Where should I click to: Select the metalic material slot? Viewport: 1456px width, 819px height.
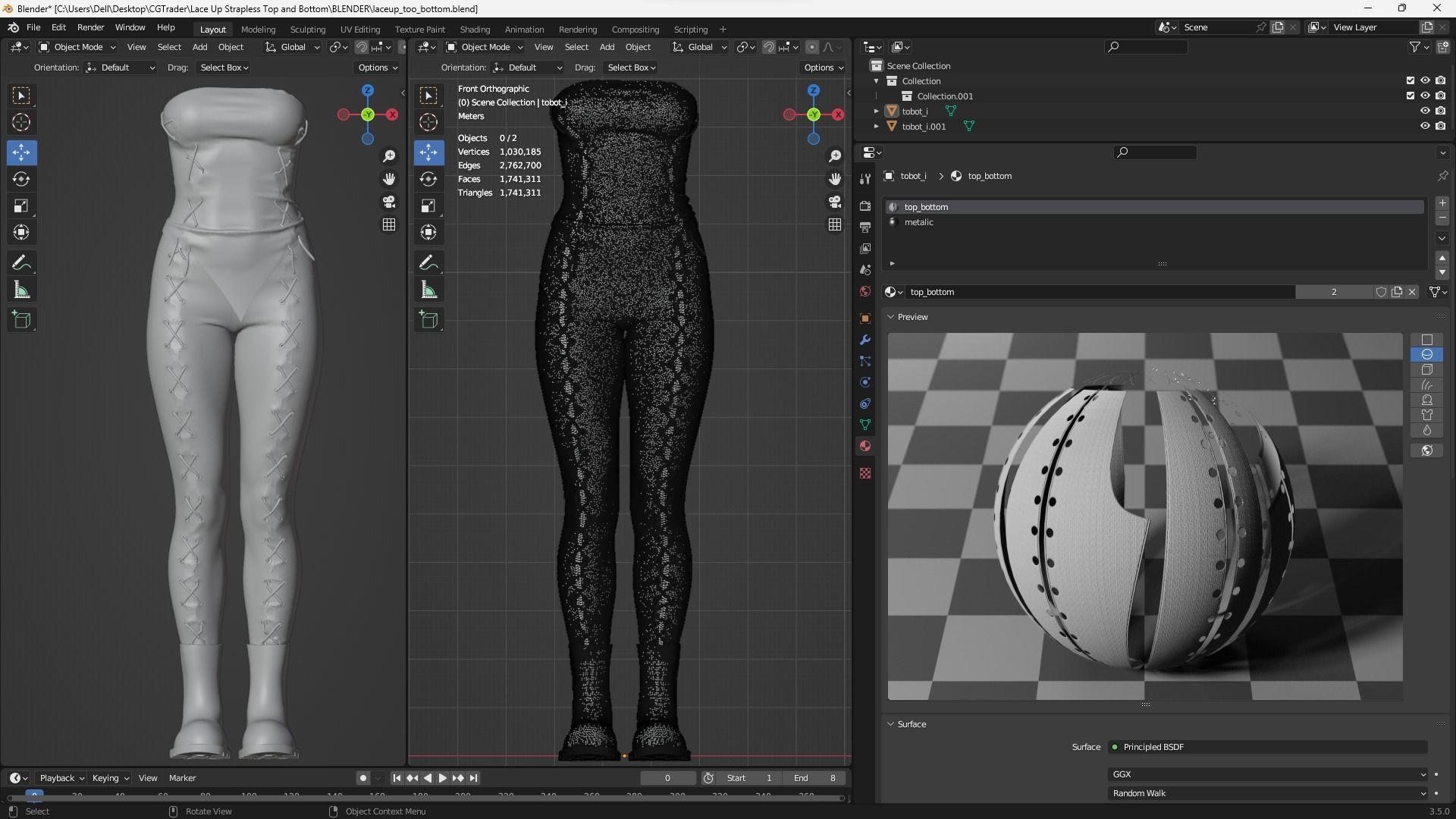(x=1154, y=222)
